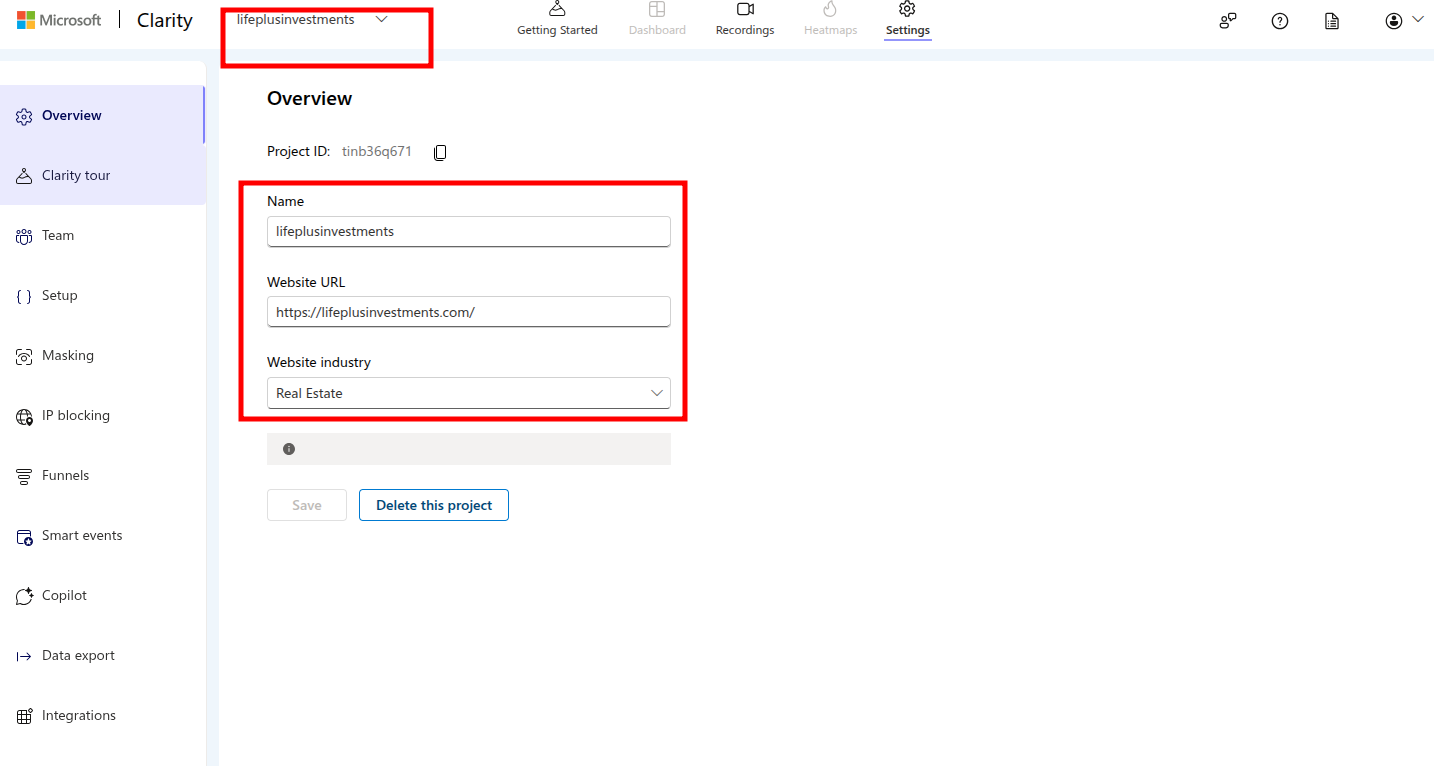Open the documentation page icon

tap(1332, 21)
